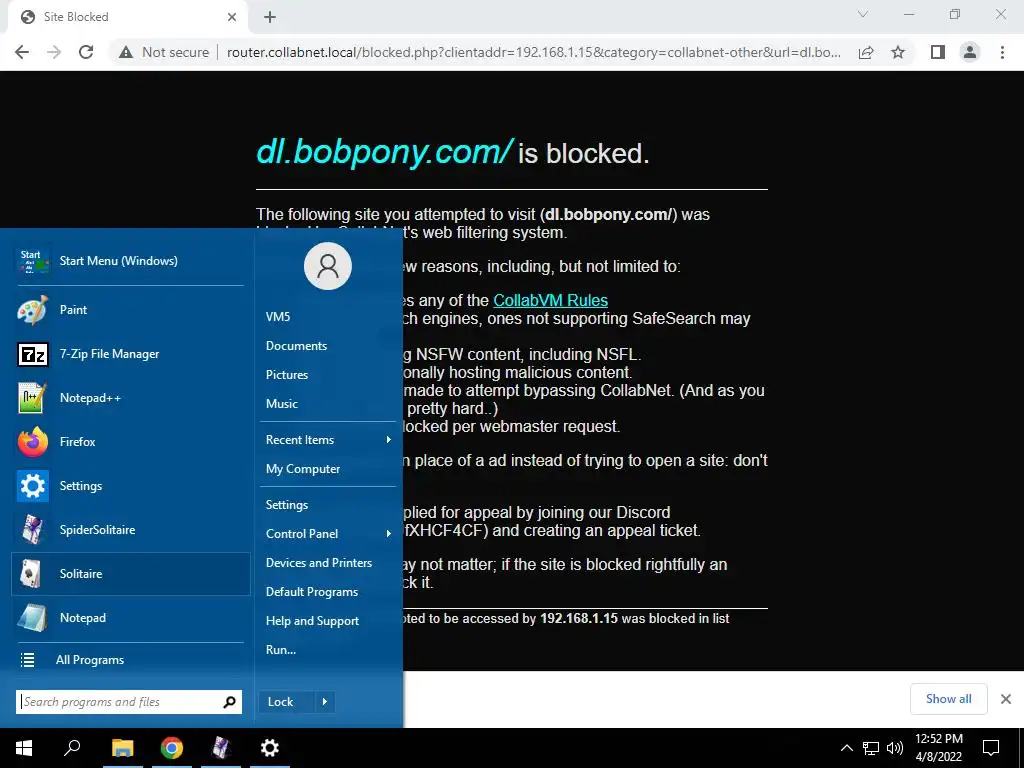1024x768 pixels.
Task: Click the Not secure warning indicator
Action: pyautogui.click(x=164, y=52)
